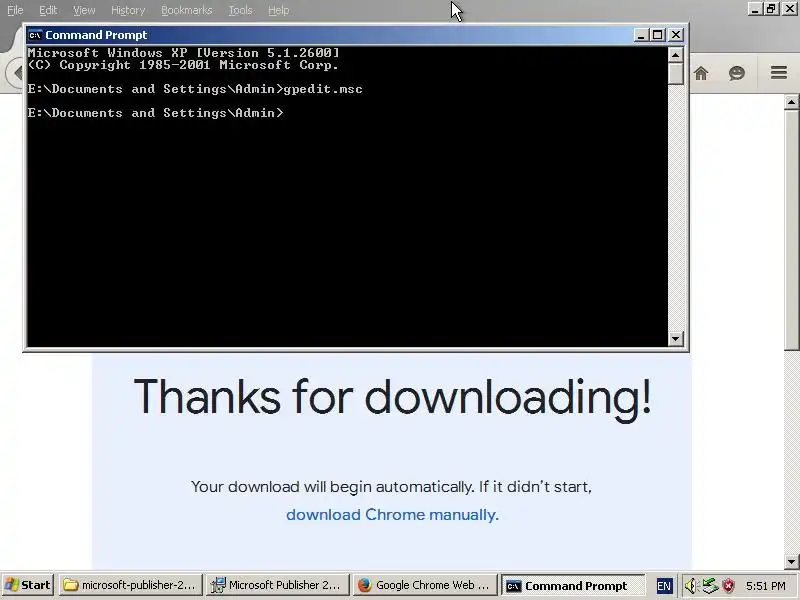Click the gpedit.msc command text
This screenshot has height=600, width=800.
point(323,89)
